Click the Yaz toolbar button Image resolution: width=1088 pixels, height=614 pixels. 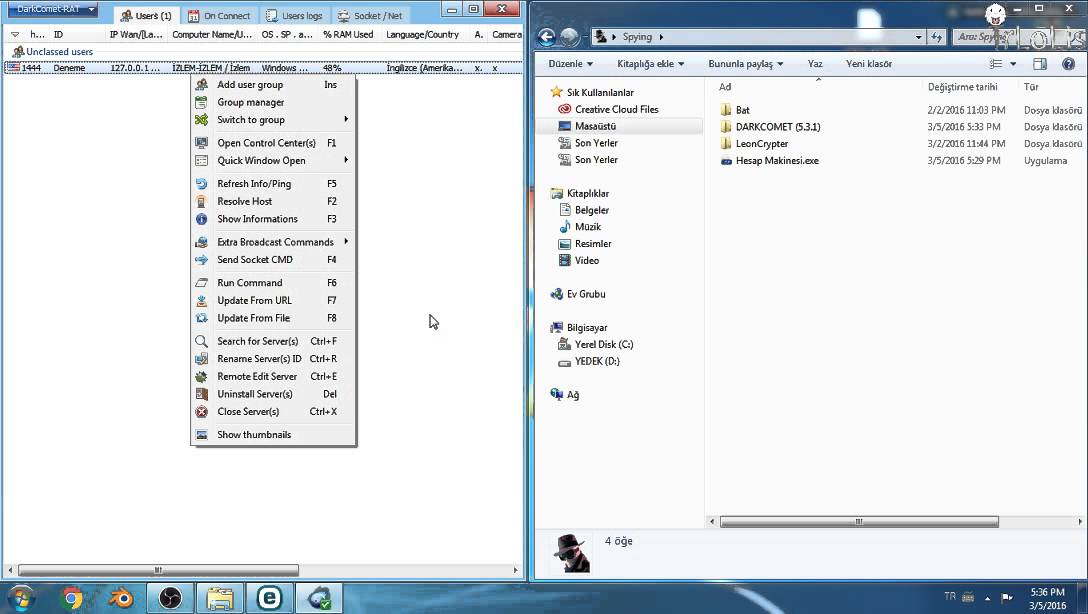click(815, 64)
